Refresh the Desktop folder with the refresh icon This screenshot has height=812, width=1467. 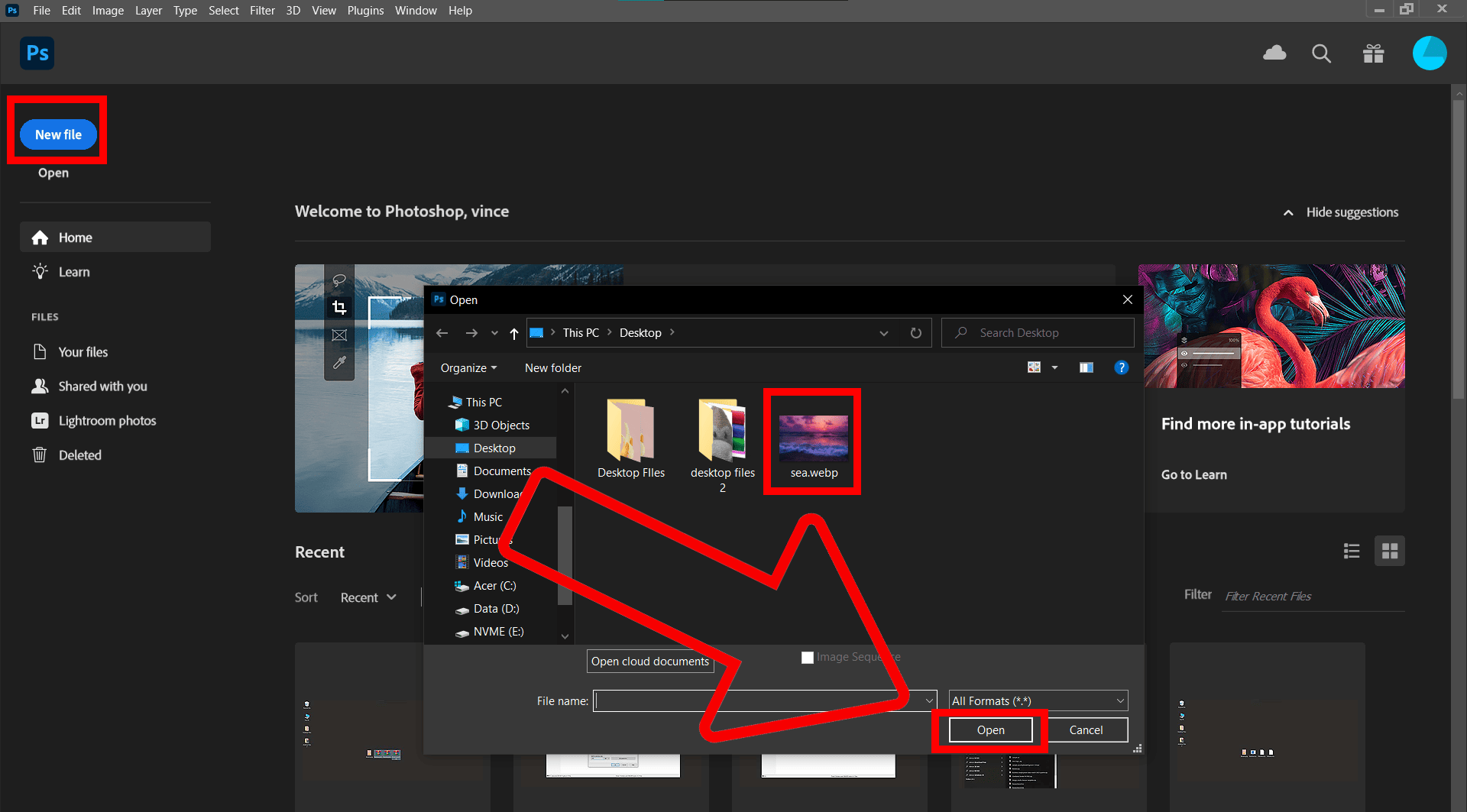pos(916,332)
